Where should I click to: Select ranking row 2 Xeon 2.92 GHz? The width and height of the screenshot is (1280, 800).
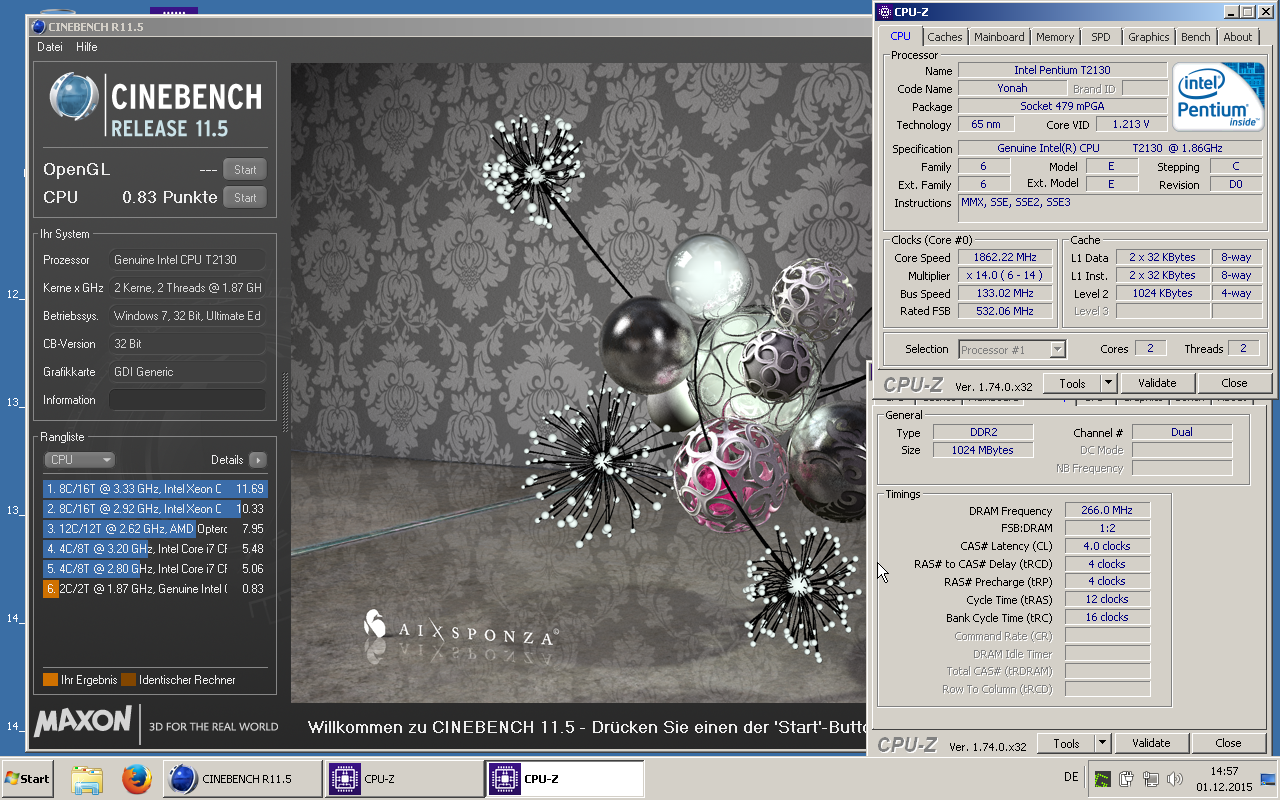click(155, 509)
